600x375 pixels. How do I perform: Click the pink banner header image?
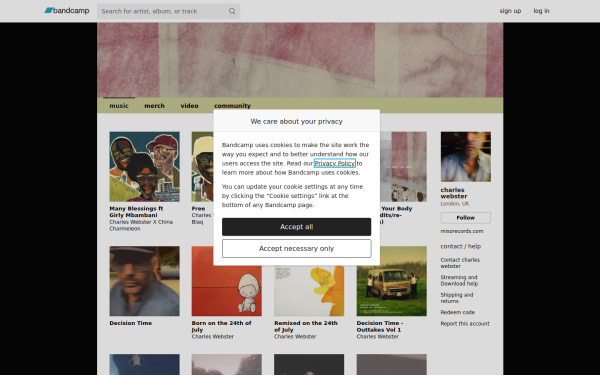click(300, 60)
